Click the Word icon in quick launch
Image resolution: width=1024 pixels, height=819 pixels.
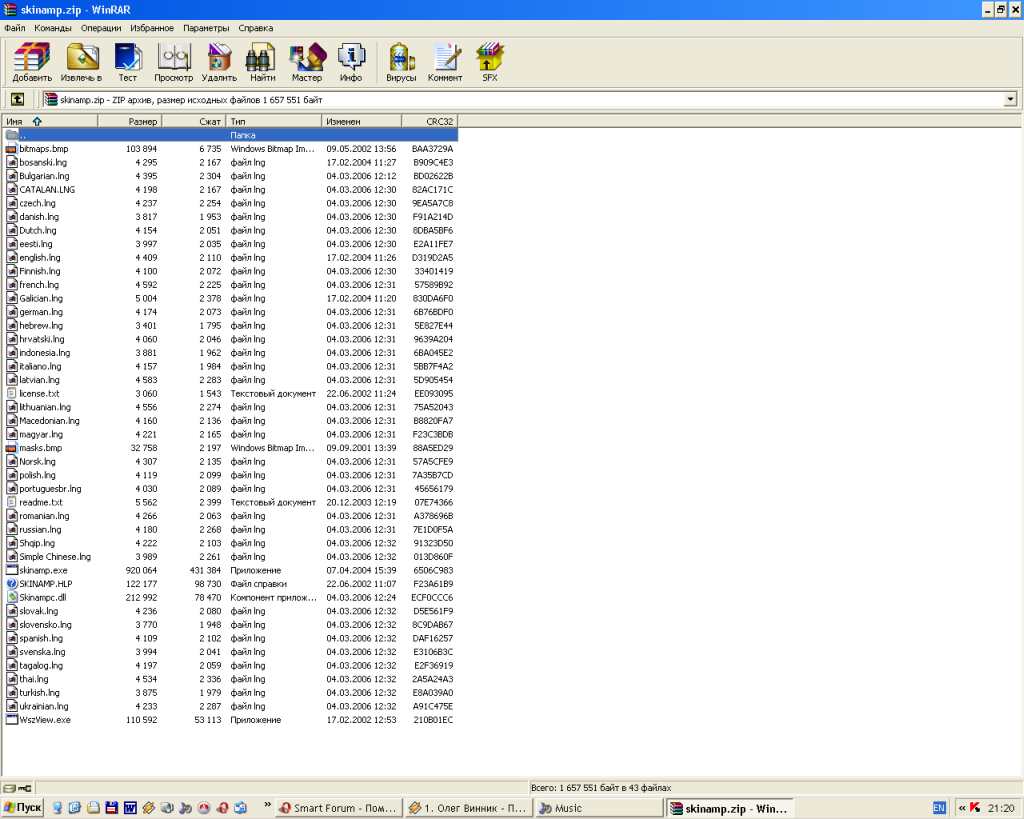coord(130,808)
